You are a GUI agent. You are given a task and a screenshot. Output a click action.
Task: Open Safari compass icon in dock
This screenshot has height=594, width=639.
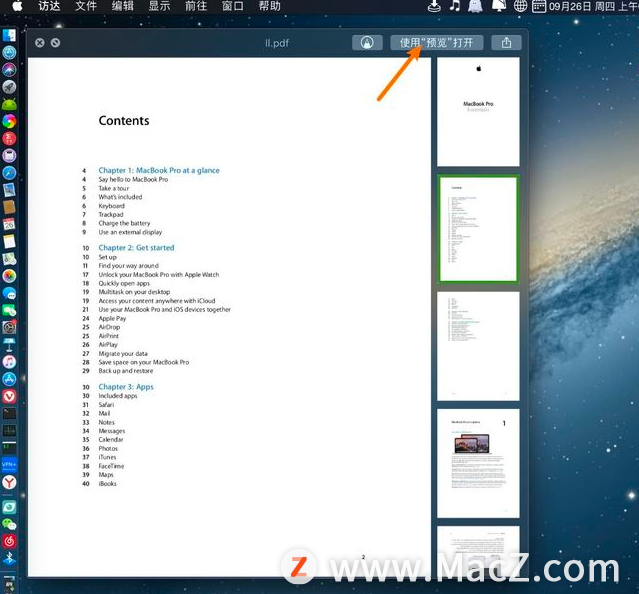(x=9, y=173)
